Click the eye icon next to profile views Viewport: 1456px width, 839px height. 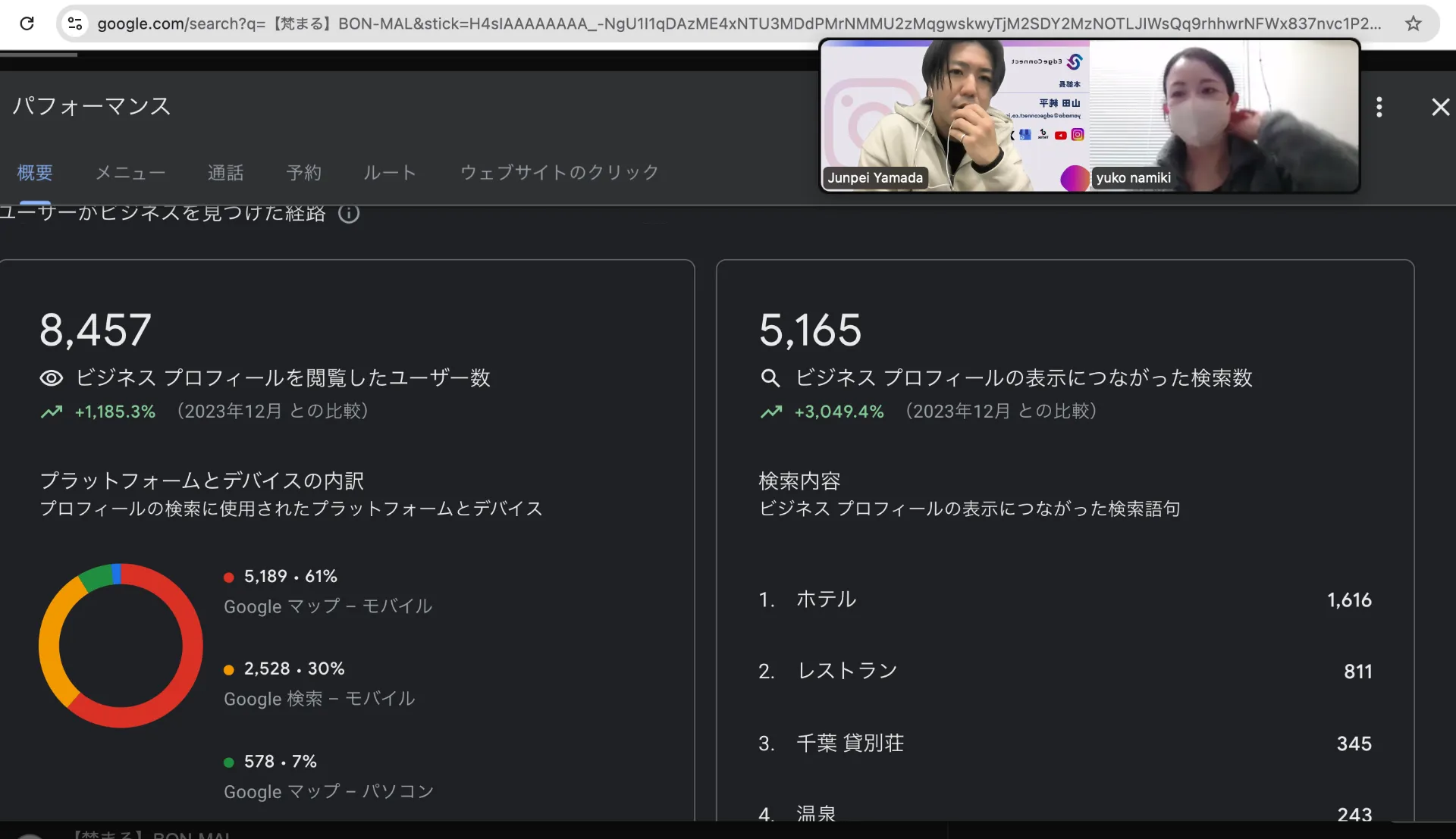pyautogui.click(x=52, y=378)
